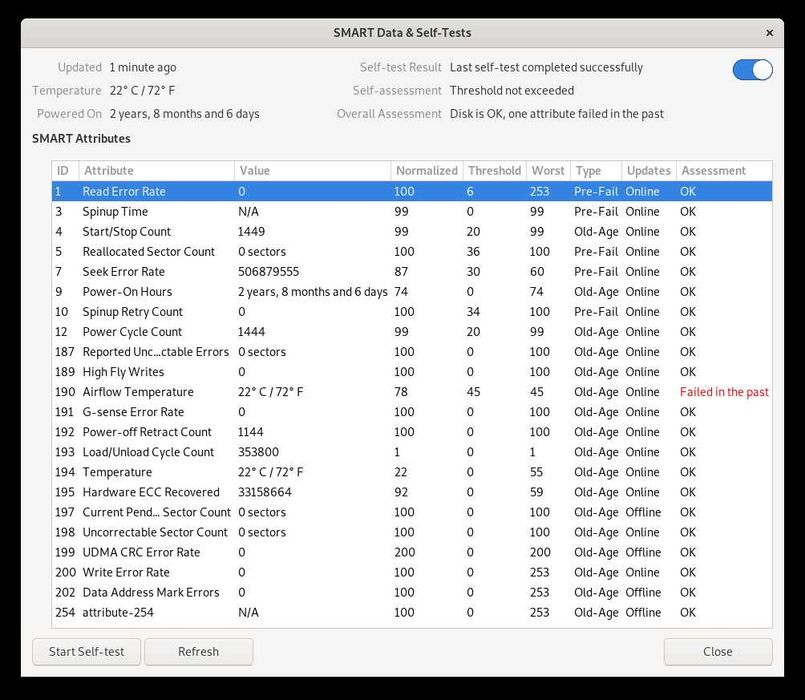Close the SMART Data dialog with X
This screenshot has height=700, width=805.
pos(769,33)
